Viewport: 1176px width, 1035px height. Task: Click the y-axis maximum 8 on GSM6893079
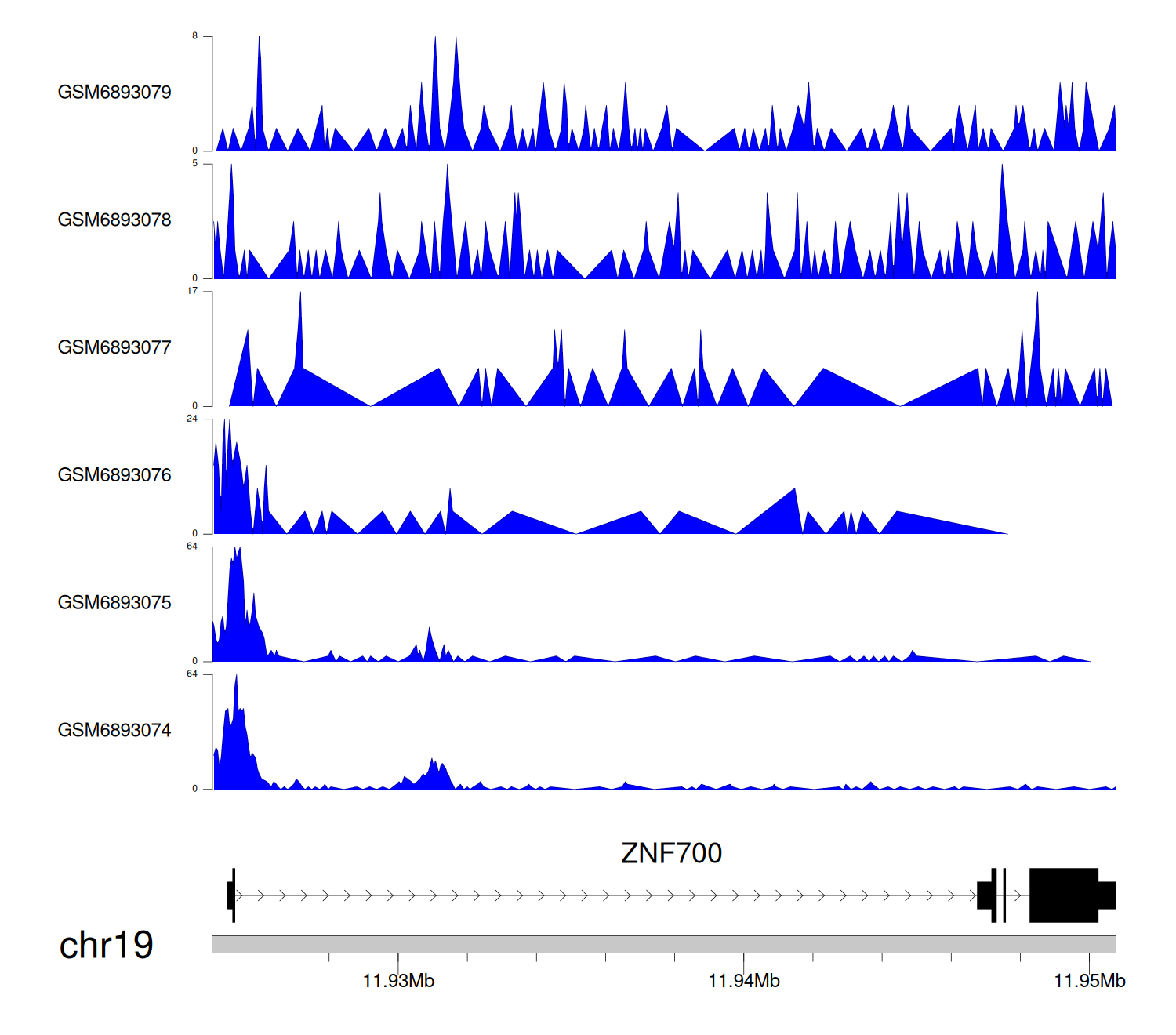pos(195,36)
